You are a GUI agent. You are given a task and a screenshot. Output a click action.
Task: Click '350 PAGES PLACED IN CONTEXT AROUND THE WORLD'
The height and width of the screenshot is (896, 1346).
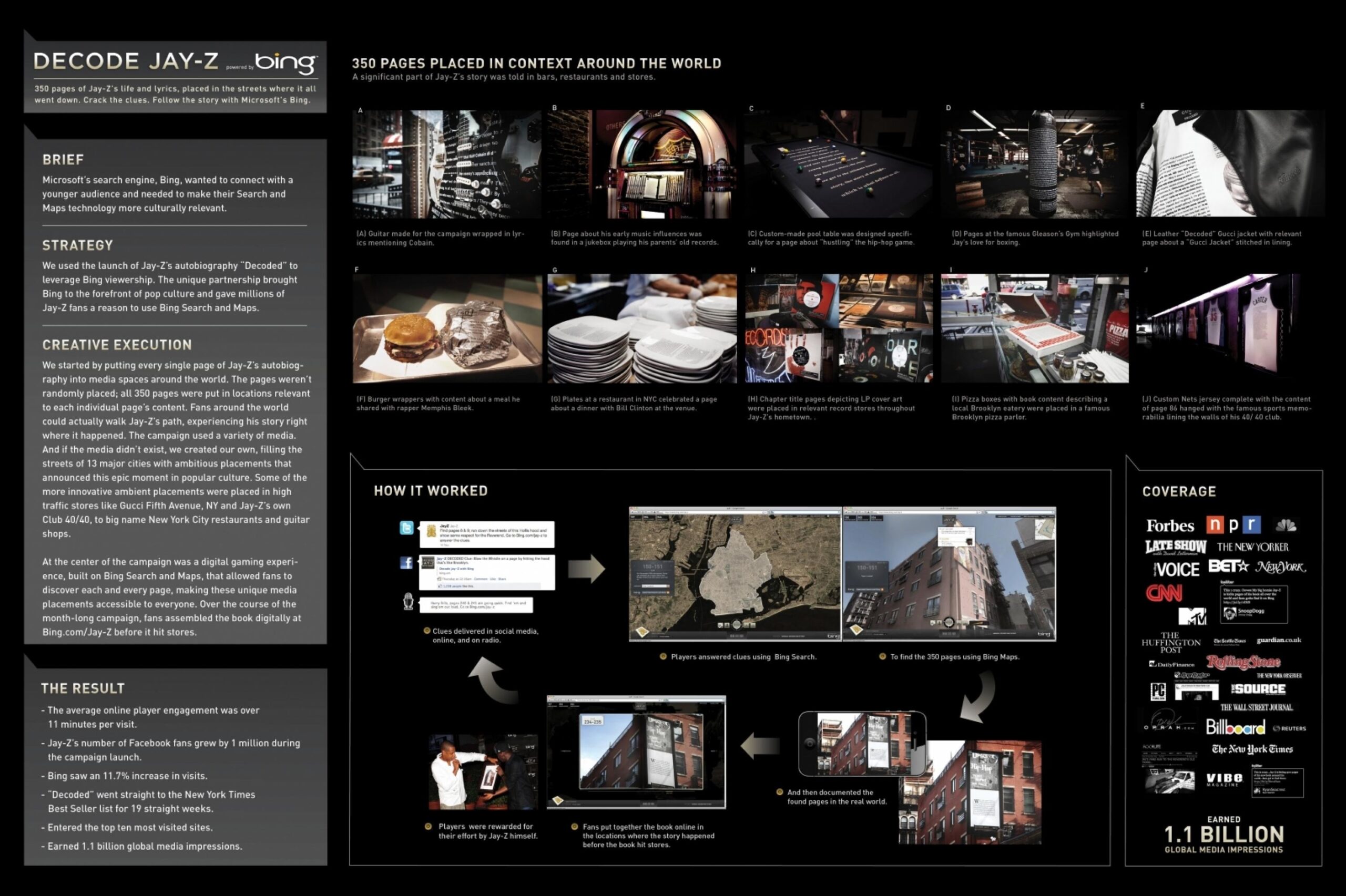(537, 64)
